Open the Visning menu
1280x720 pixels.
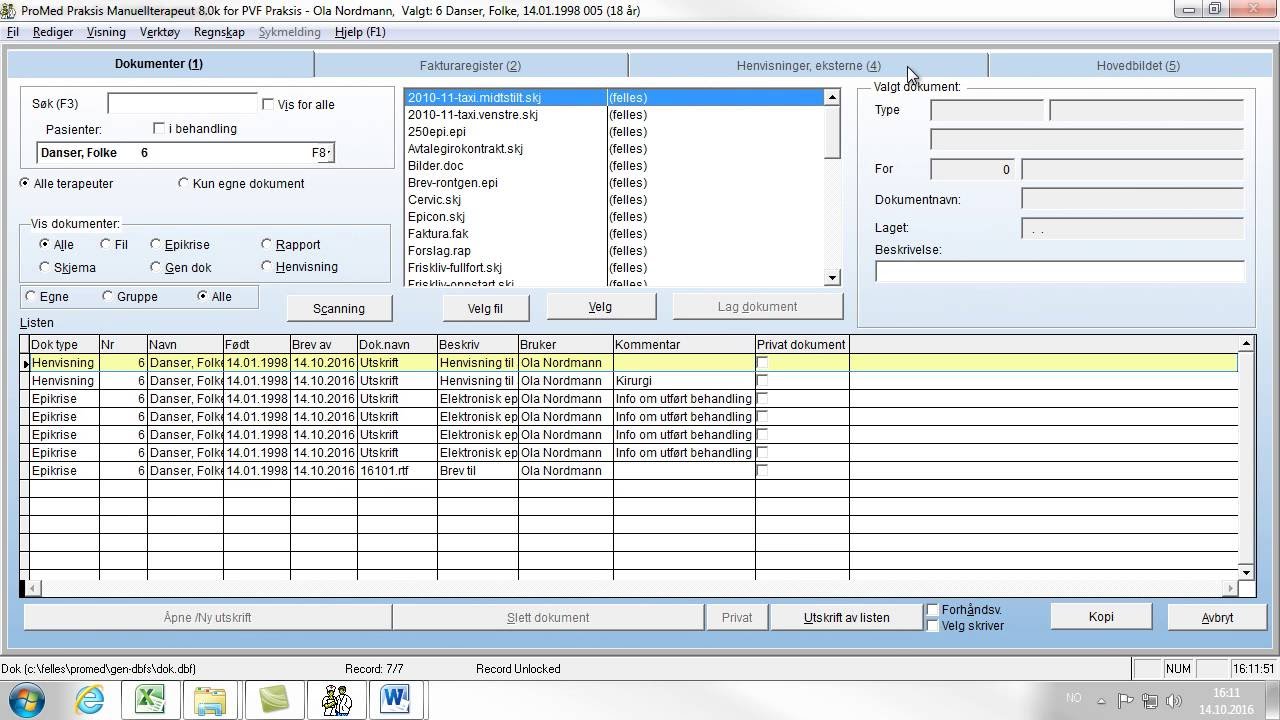click(x=106, y=32)
